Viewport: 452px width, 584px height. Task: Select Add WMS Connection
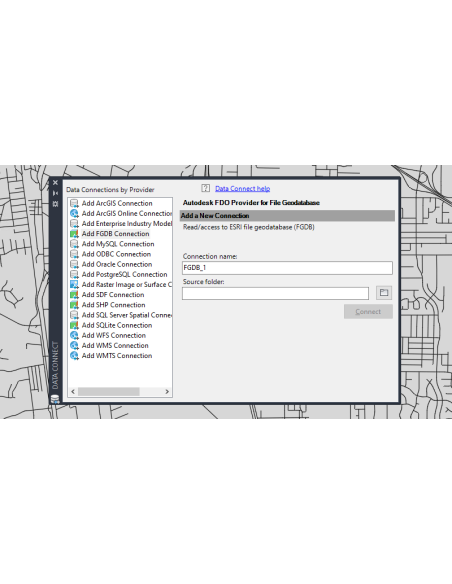(x=115, y=346)
